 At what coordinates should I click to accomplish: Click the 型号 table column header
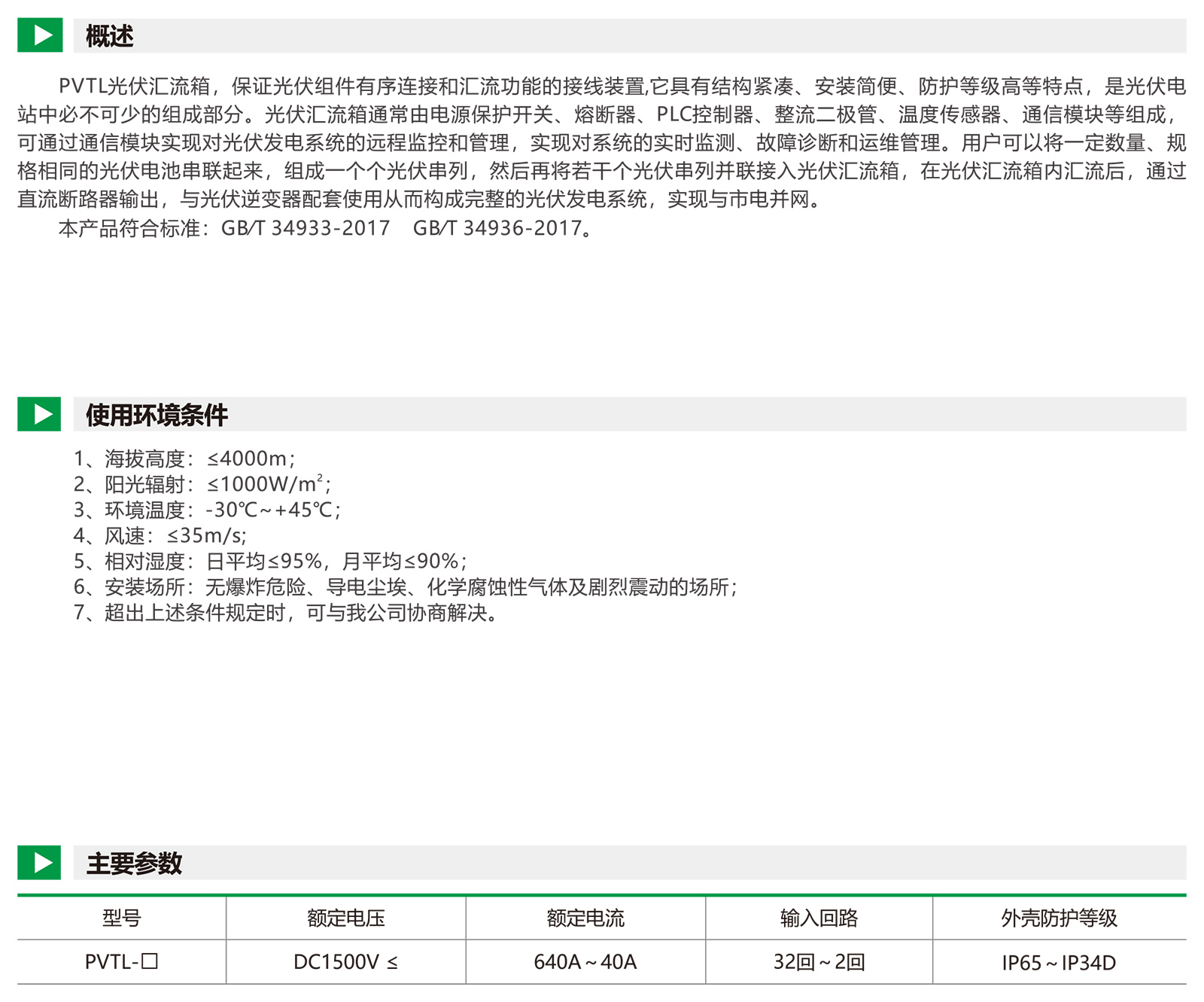121,918
